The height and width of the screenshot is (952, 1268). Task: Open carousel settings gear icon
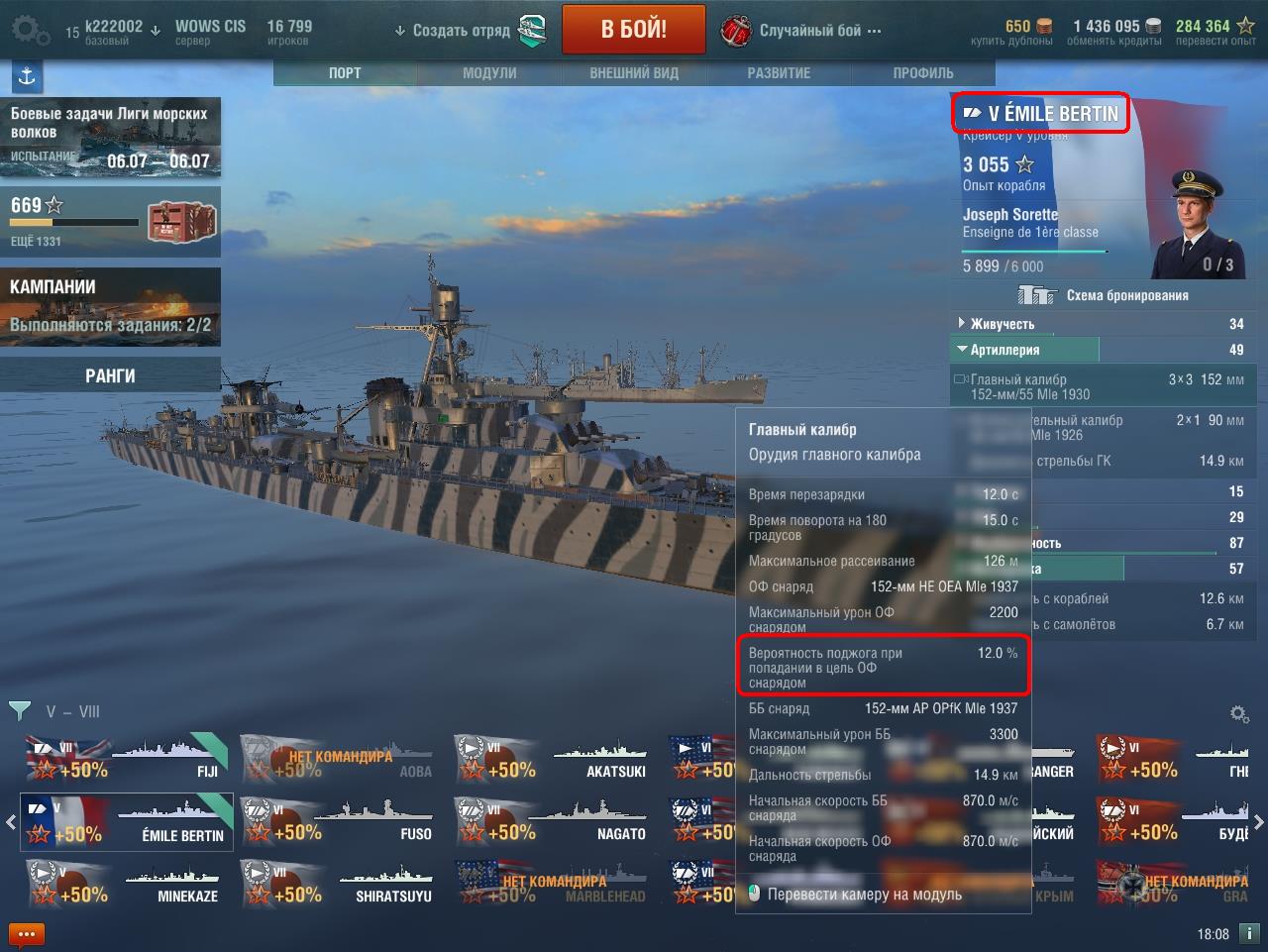point(1238,713)
